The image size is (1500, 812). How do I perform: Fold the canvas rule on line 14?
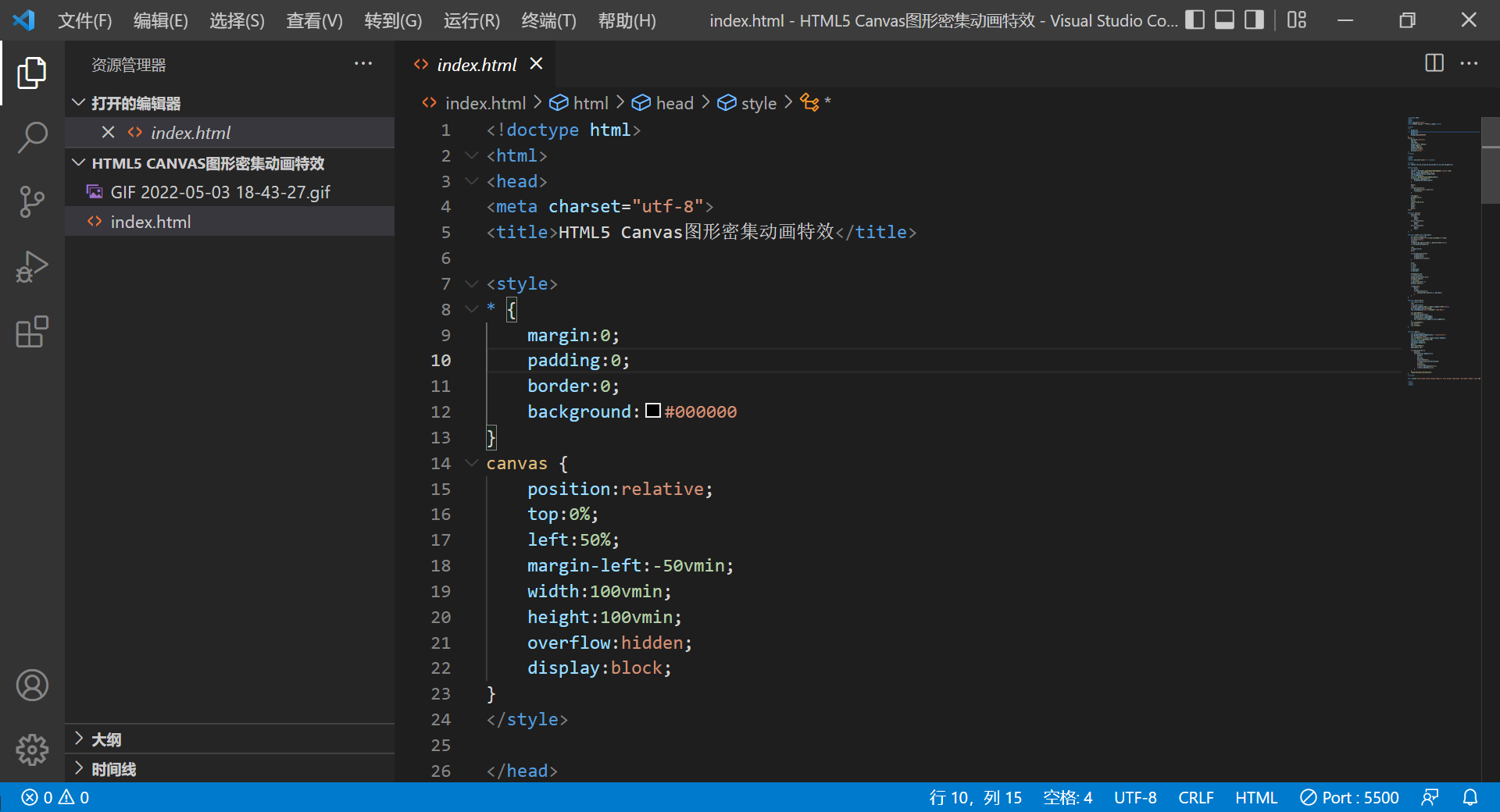(471, 463)
